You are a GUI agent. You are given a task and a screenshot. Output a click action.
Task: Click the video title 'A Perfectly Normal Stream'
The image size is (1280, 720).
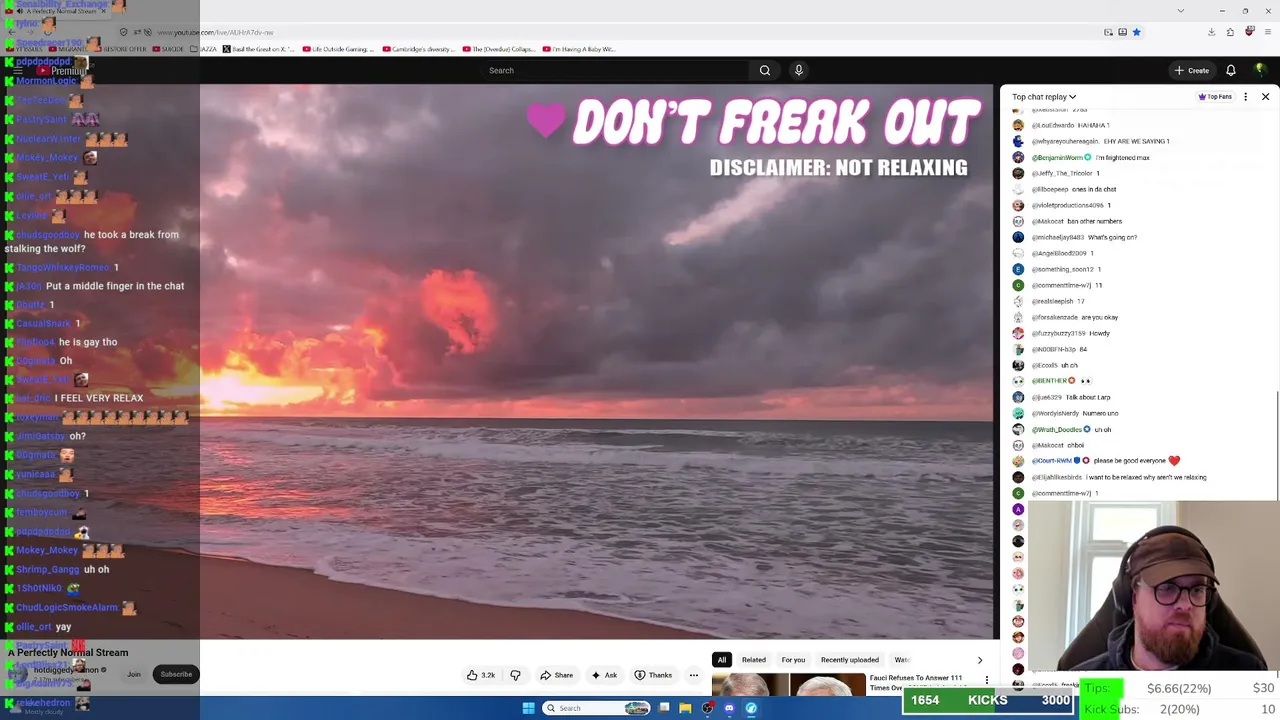pyautogui.click(x=68, y=653)
